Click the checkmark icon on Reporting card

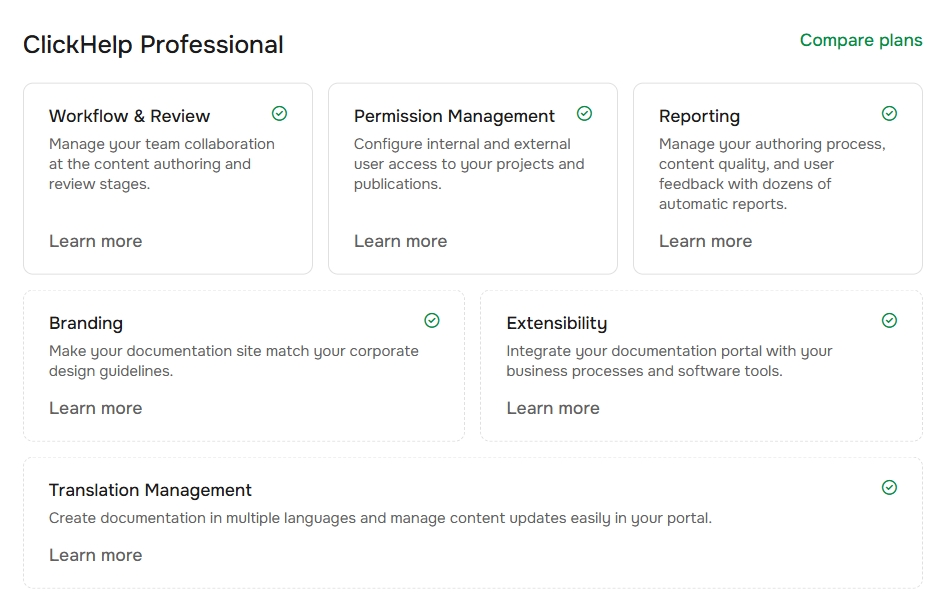click(x=889, y=114)
